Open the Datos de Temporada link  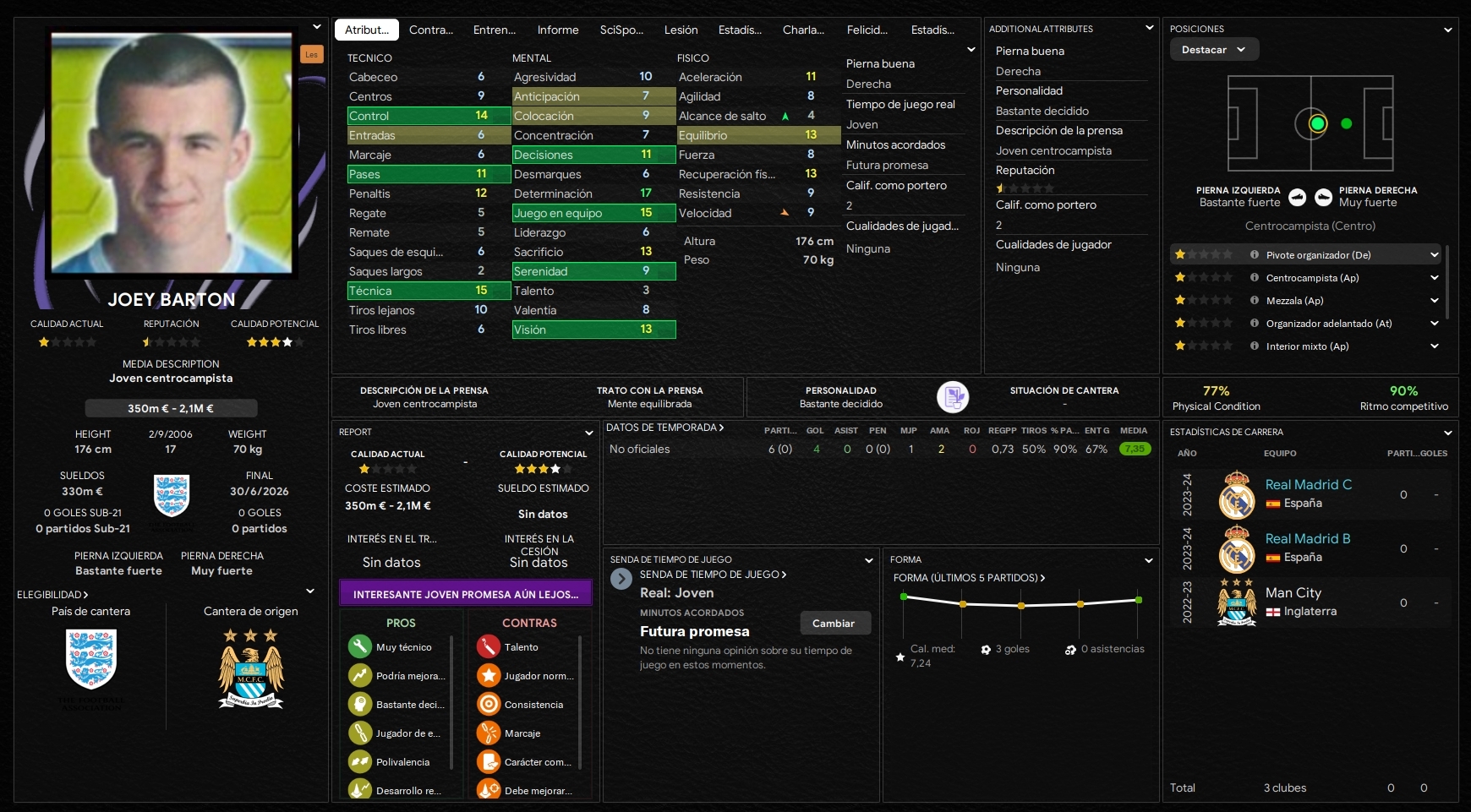[665, 428]
